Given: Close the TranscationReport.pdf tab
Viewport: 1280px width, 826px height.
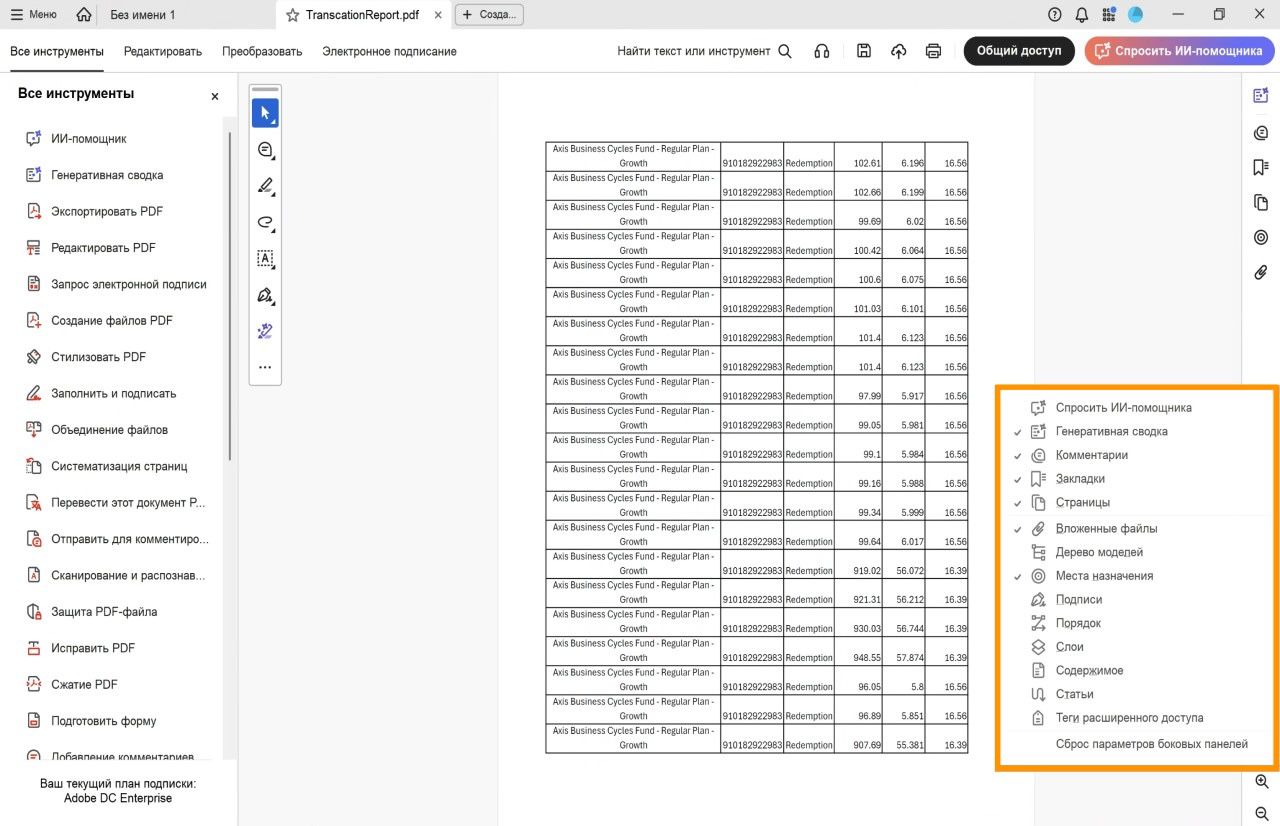Looking at the screenshot, I should (439, 15).
